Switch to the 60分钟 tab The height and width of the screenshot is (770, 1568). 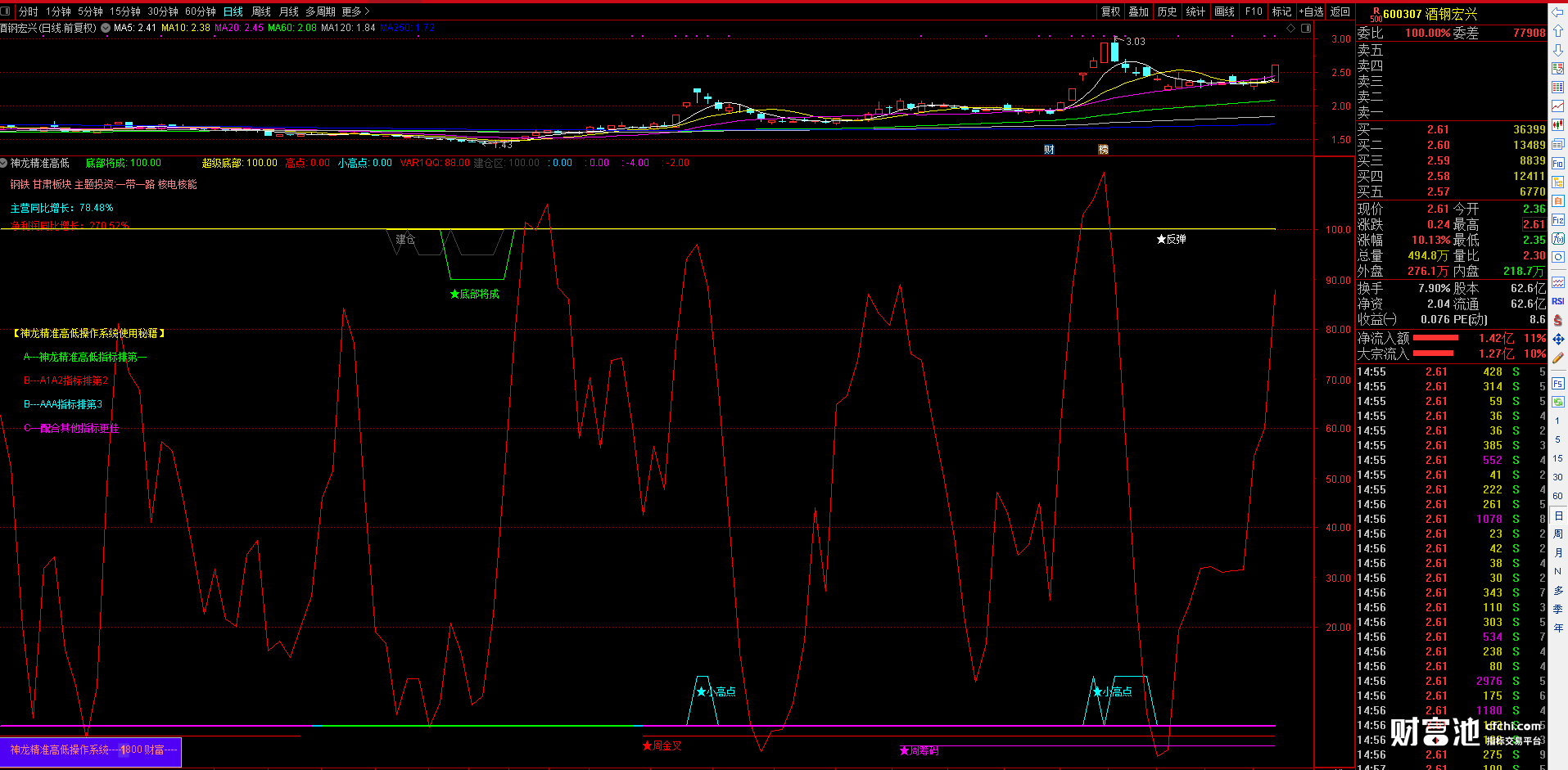point(200,11)
